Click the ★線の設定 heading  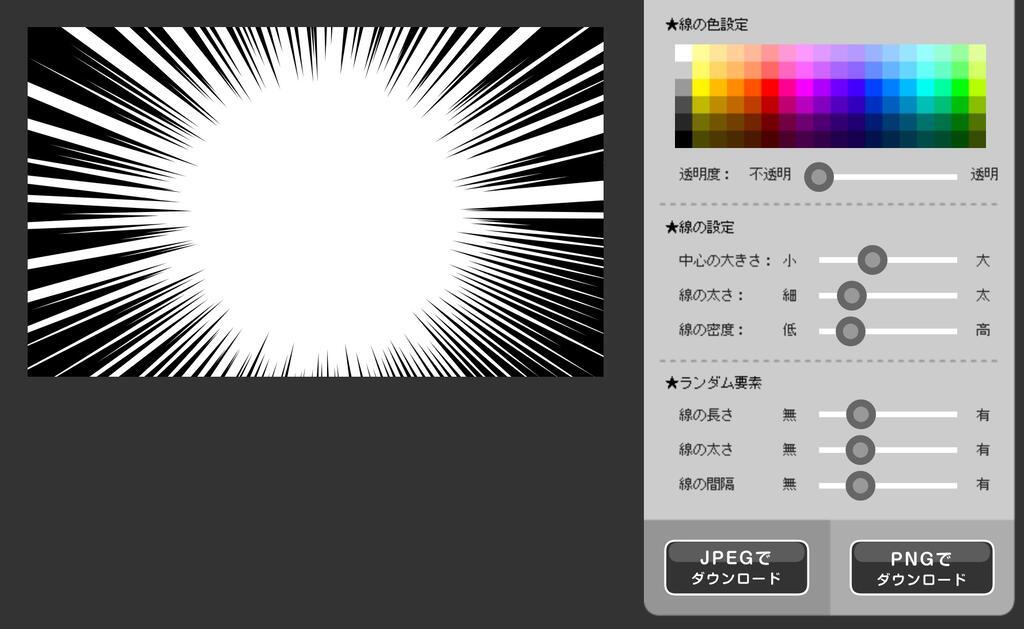[x=699, y=227]
